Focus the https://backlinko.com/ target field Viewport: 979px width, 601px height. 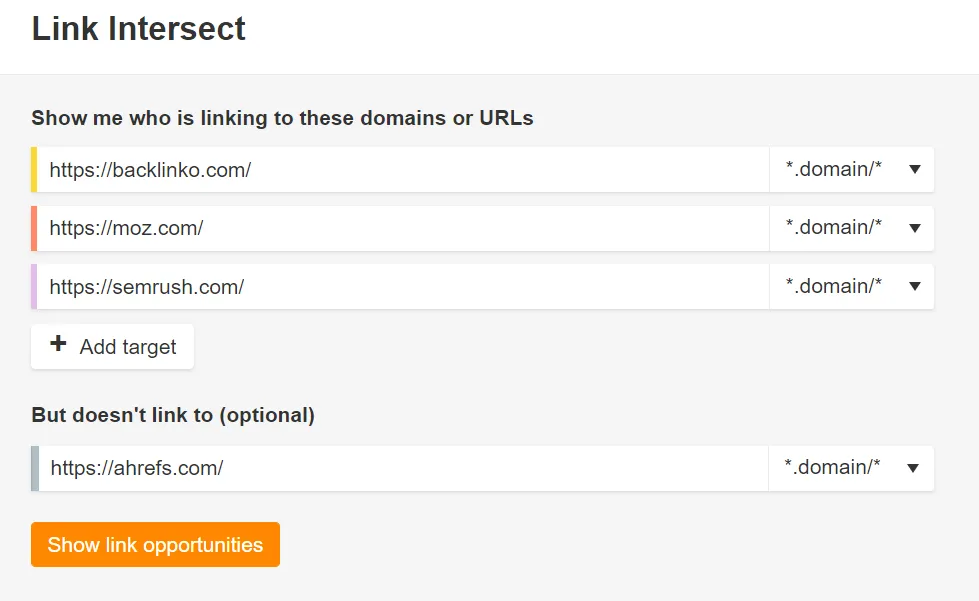[400, 170]
